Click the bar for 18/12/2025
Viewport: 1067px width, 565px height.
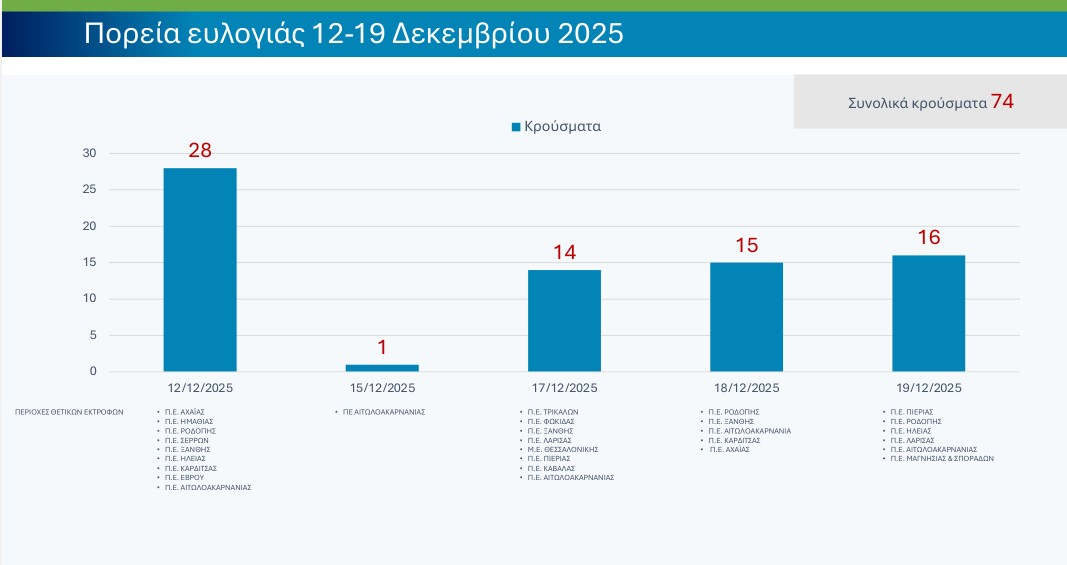746,317
